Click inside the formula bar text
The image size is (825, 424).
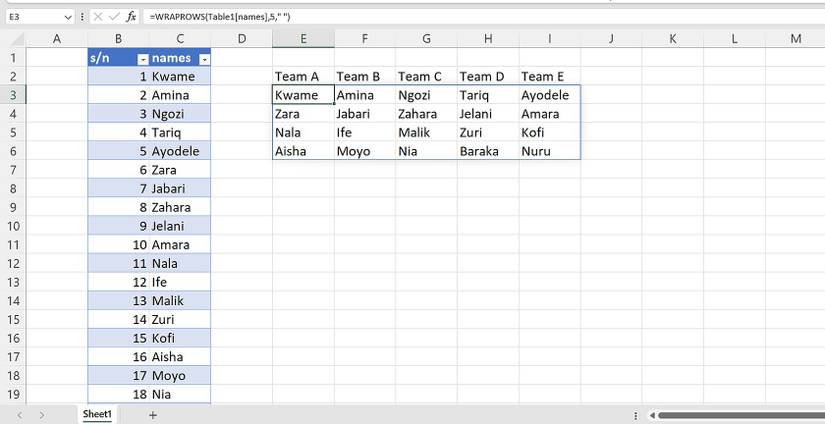point(400,17)
